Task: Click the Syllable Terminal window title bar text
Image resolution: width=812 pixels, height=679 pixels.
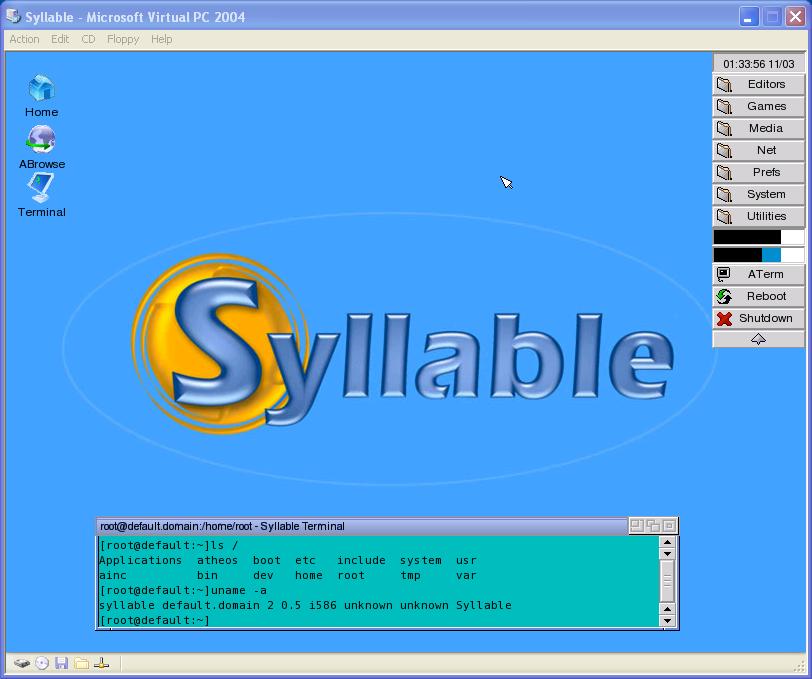Action: point(222,526)
